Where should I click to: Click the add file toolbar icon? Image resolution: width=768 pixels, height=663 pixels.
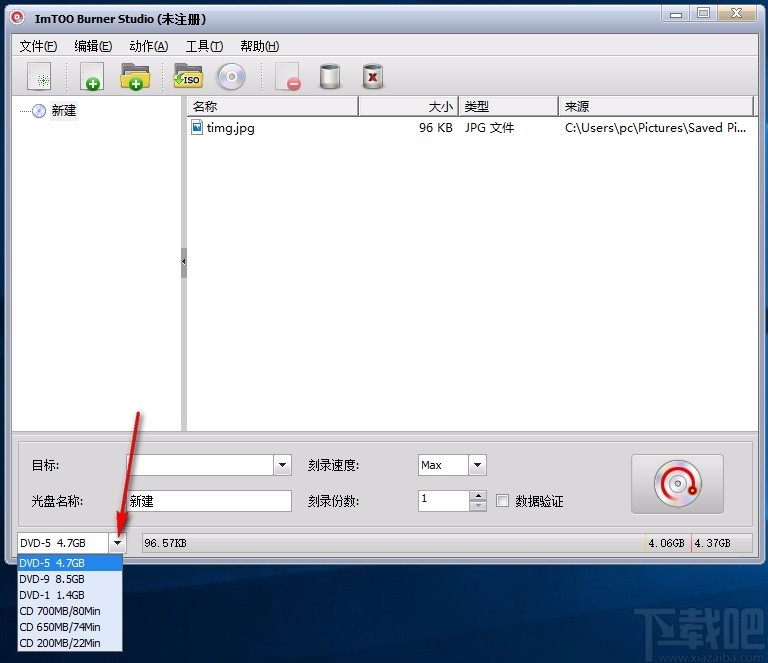point(92,76)
